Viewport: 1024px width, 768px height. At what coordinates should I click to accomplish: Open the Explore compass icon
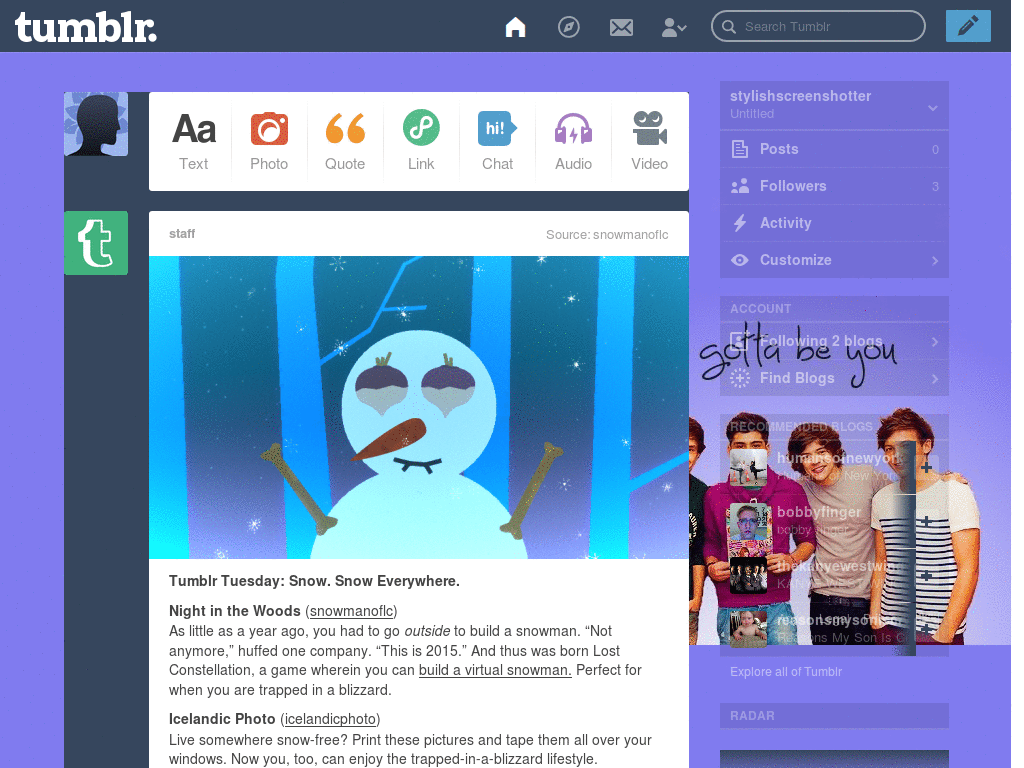point(568,27)
